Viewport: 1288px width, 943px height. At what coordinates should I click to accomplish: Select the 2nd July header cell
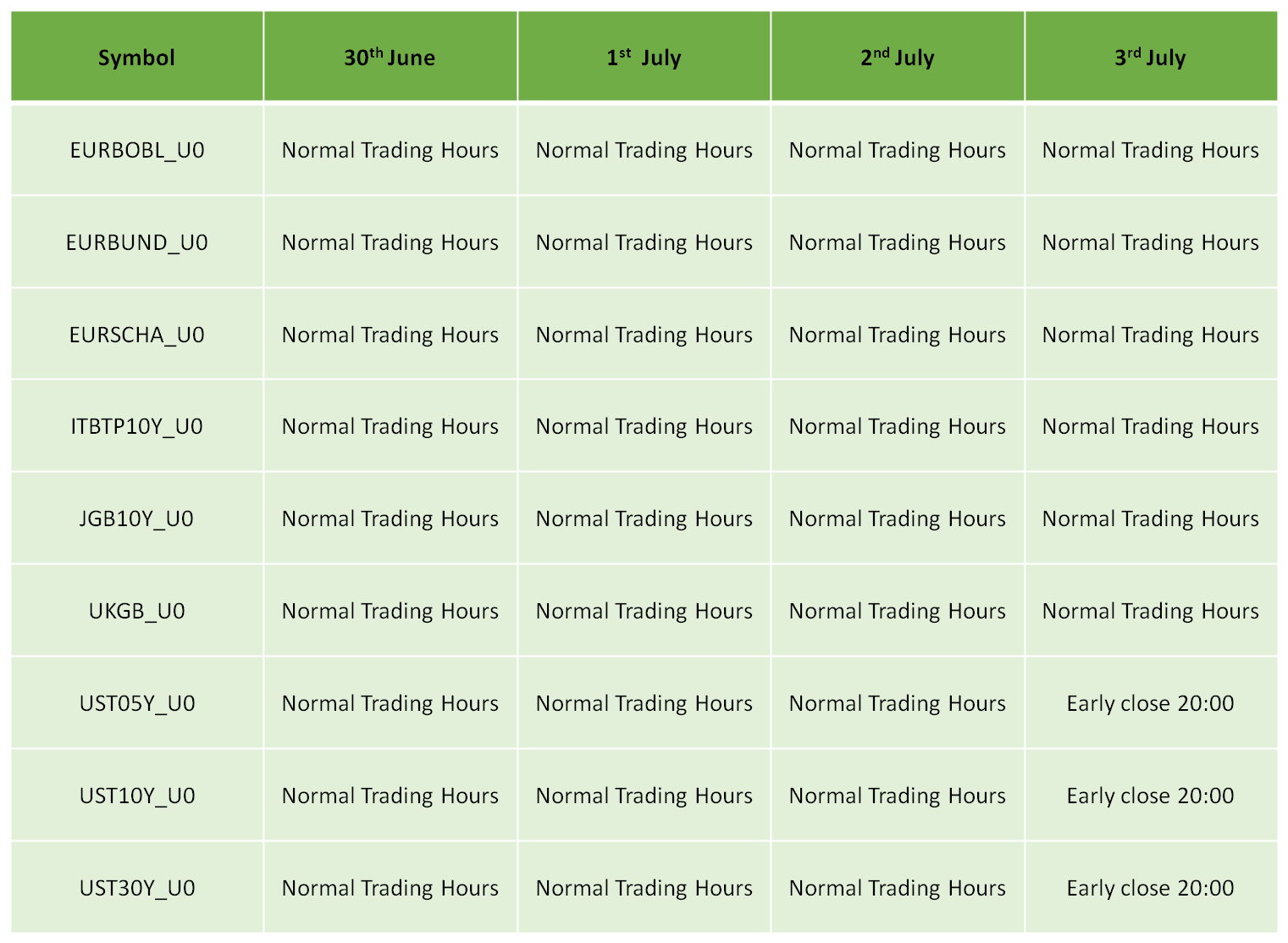tap(898, 57)
